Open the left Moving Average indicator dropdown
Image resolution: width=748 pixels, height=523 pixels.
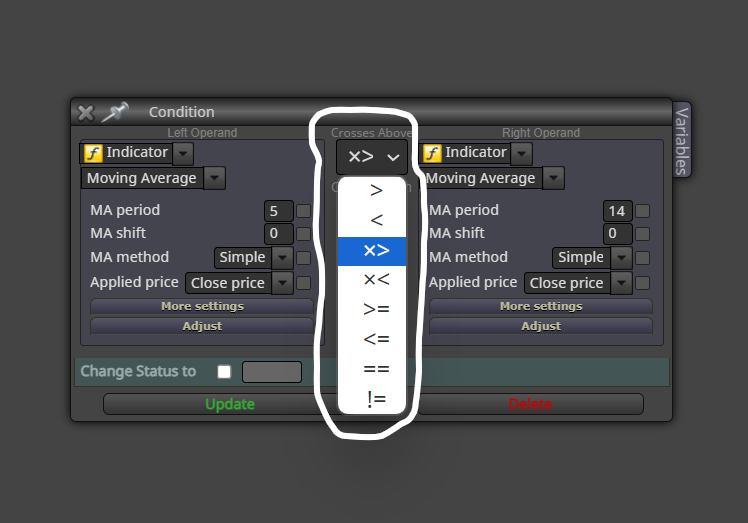coord(215,178)
